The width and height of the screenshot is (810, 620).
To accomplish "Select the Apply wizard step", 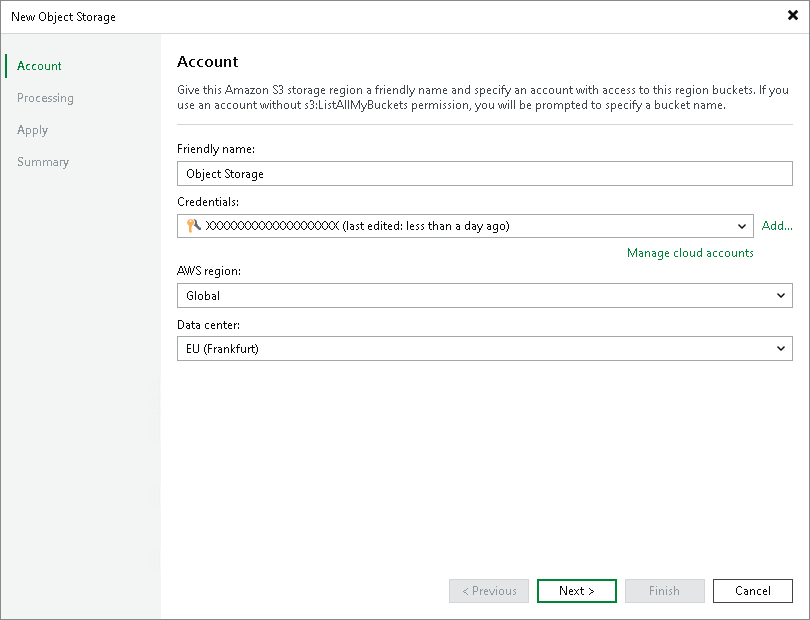I will (33, 130).
